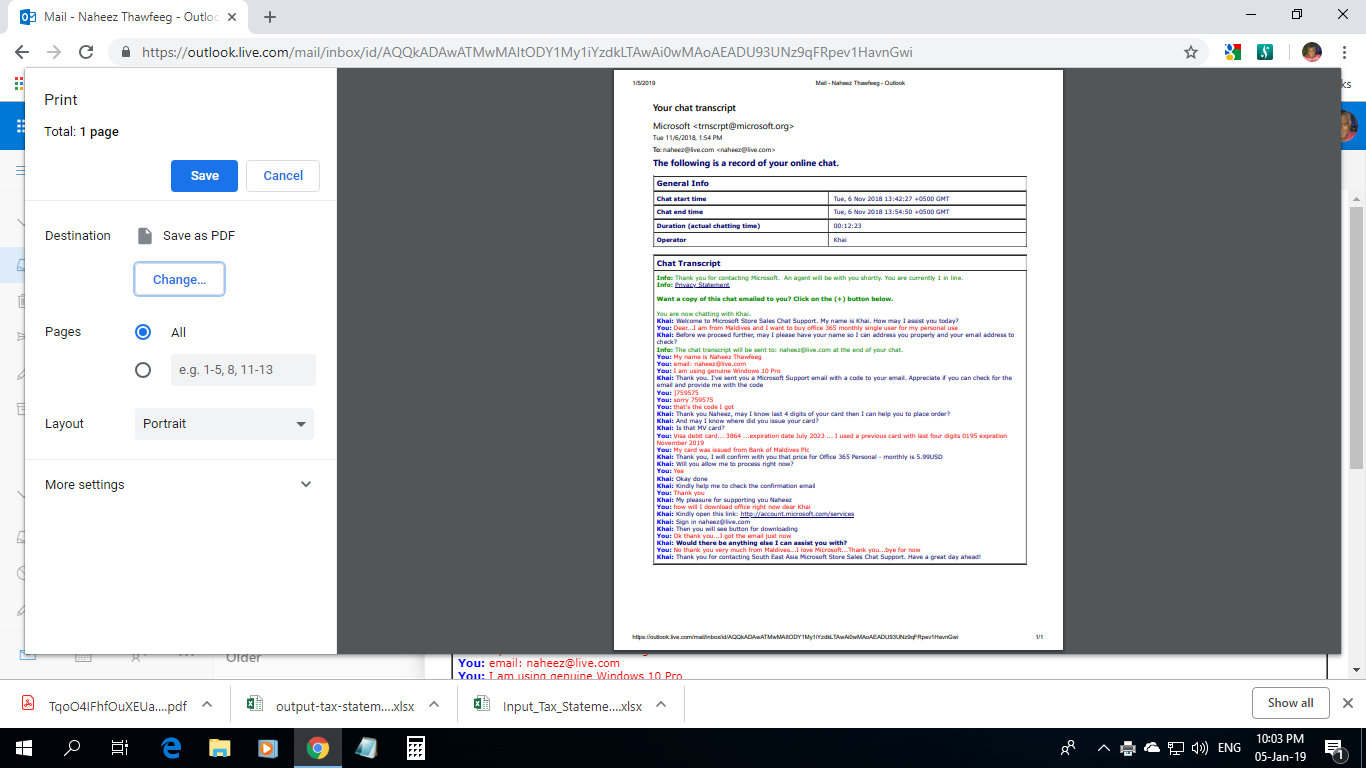Viewport: 1366px width, 768px height.
Task: Open Calculator from taskbar
Action: [x=415, y=748]
